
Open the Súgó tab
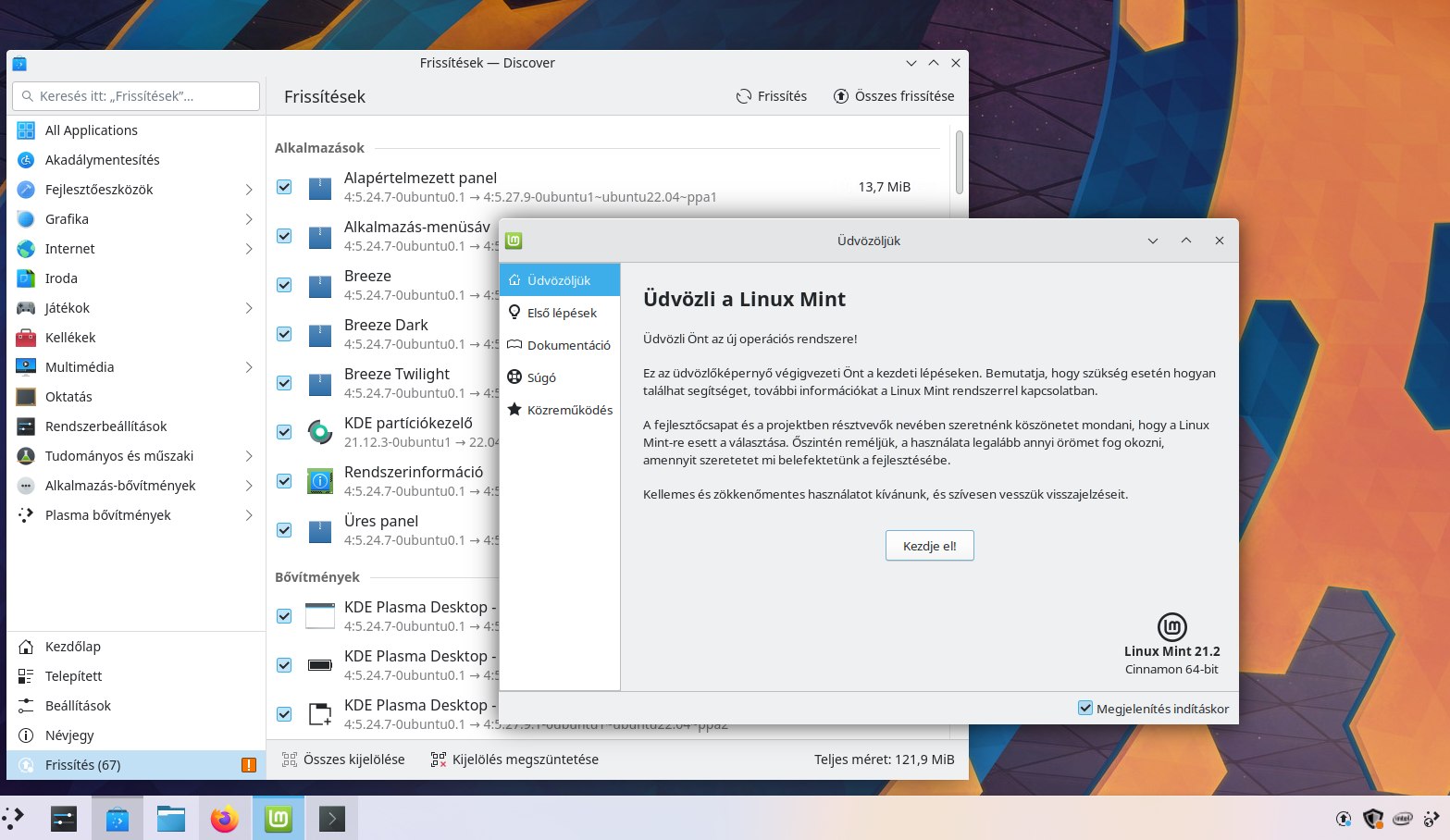click(x=560, y=377)
